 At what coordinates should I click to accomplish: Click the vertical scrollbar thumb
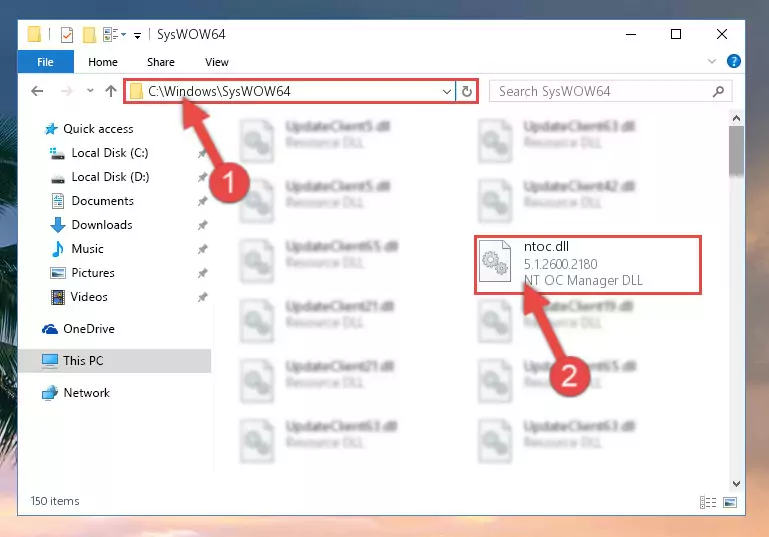click(x=736, y=151)
